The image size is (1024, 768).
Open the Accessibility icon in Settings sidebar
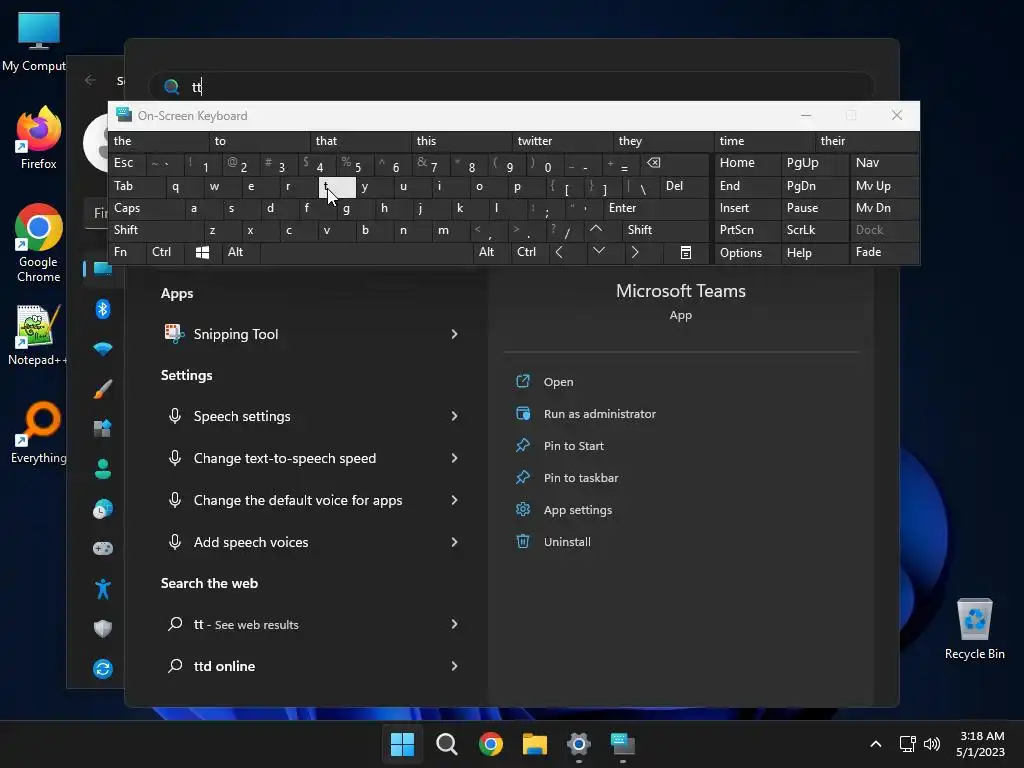[103, 588]
